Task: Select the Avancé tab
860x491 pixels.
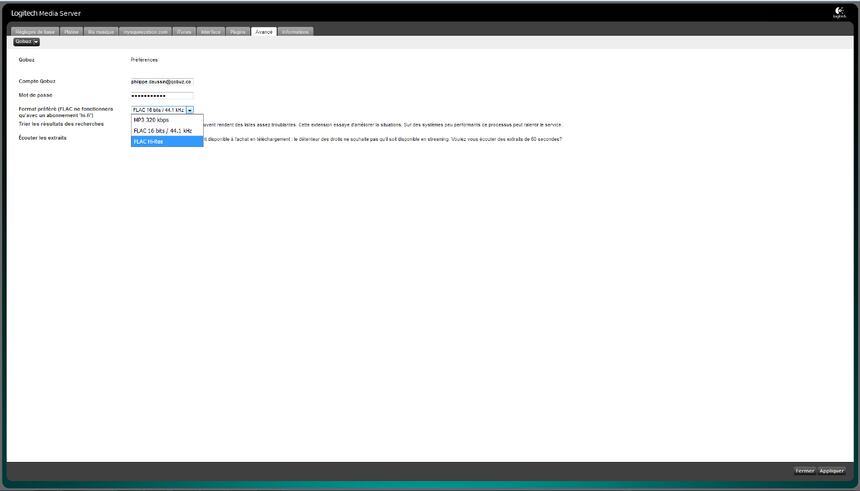Action: click(264, 32)
